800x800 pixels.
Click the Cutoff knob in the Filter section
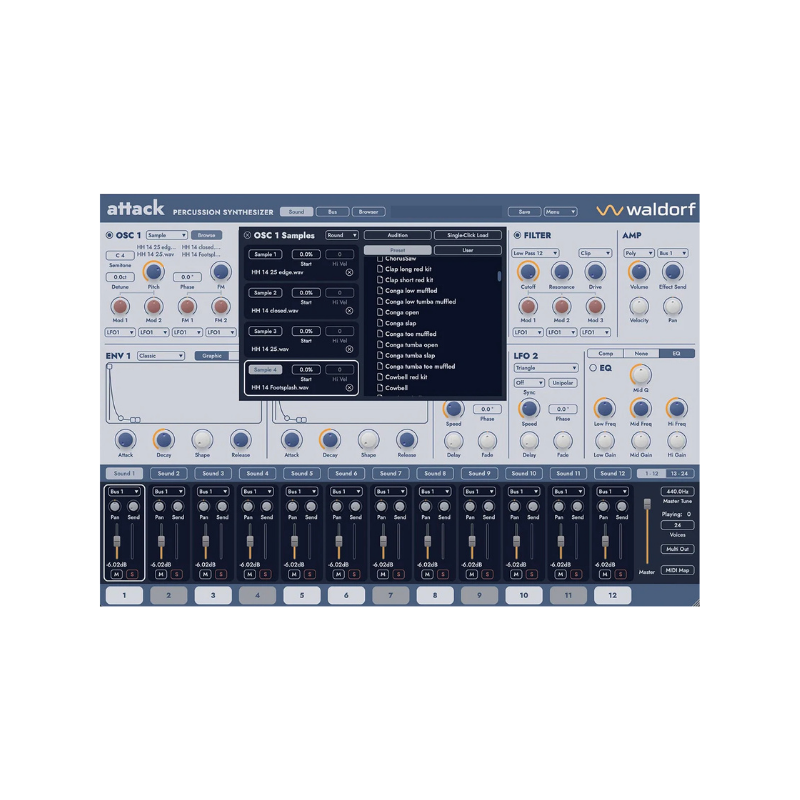(528, 272)
